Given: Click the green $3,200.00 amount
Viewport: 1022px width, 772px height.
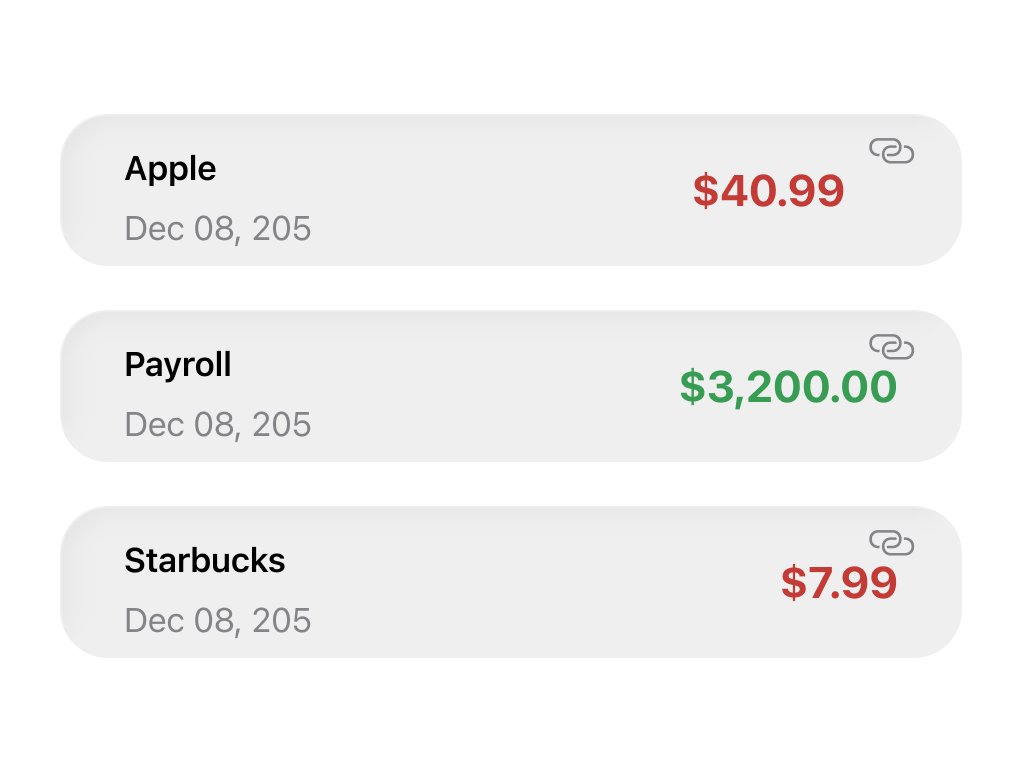Looking at the screenshot, I should [787, 387].
